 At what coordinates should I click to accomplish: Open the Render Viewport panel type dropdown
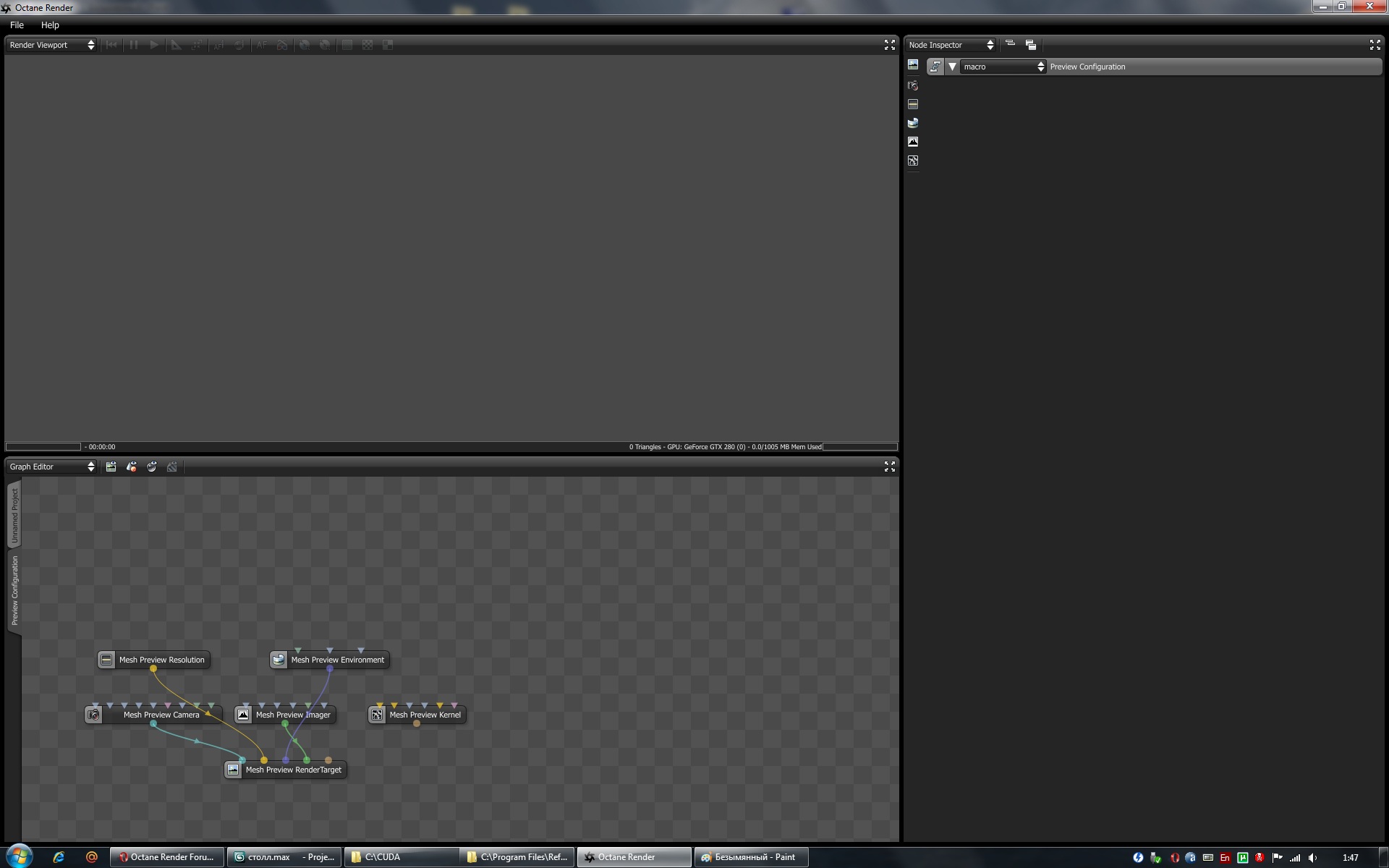click(x=51, y=45)
